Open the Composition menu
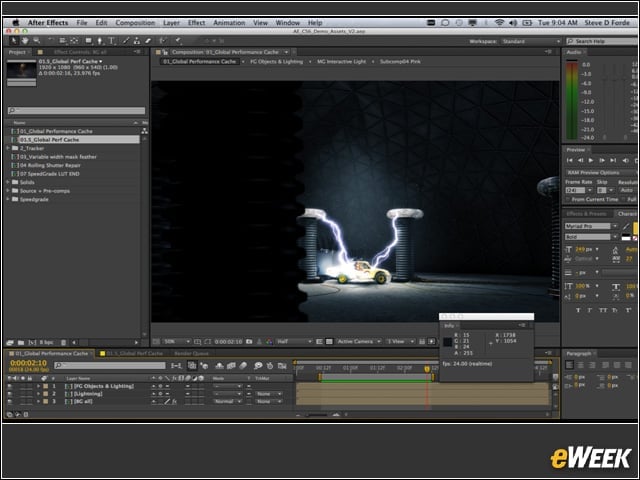 click(135, 23)
